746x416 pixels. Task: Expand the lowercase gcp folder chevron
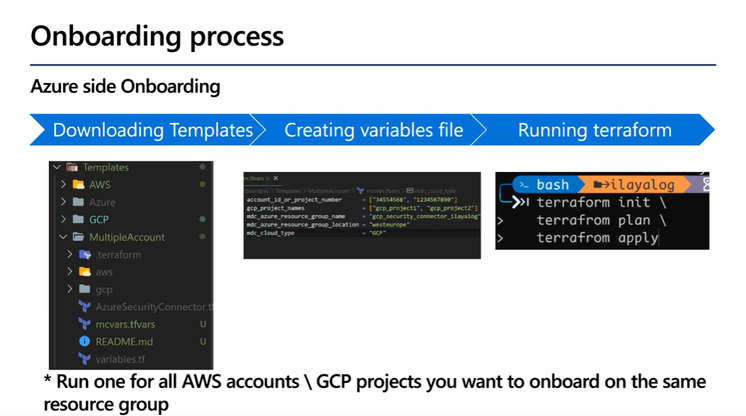coord(71,289)
